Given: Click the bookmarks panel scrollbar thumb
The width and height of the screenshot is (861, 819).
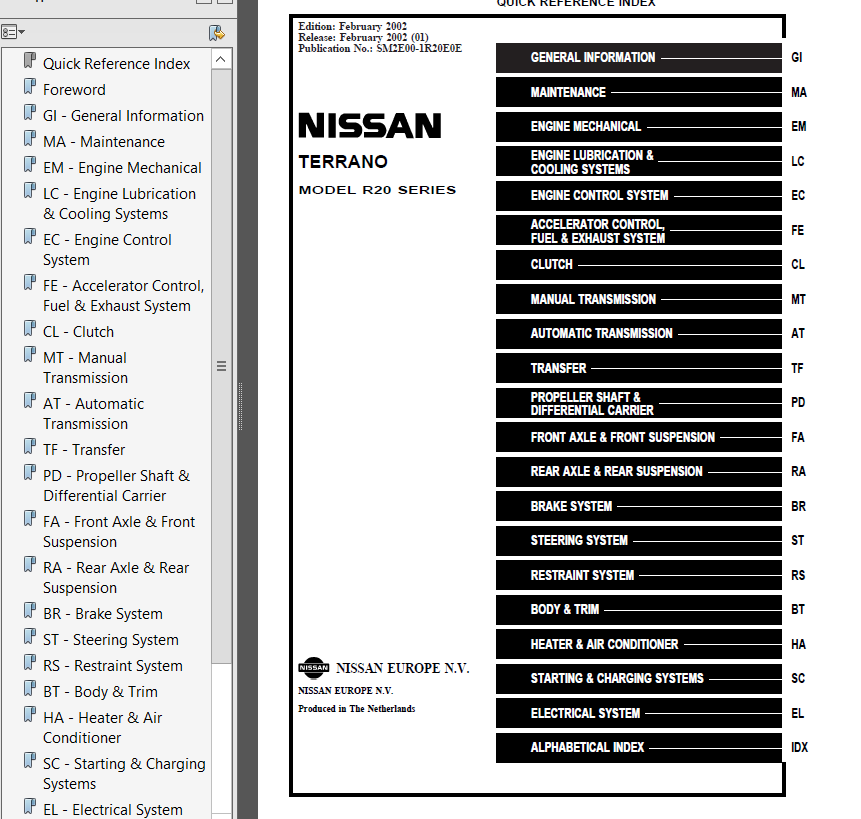Looking at the screenshot, I should 221,366.
